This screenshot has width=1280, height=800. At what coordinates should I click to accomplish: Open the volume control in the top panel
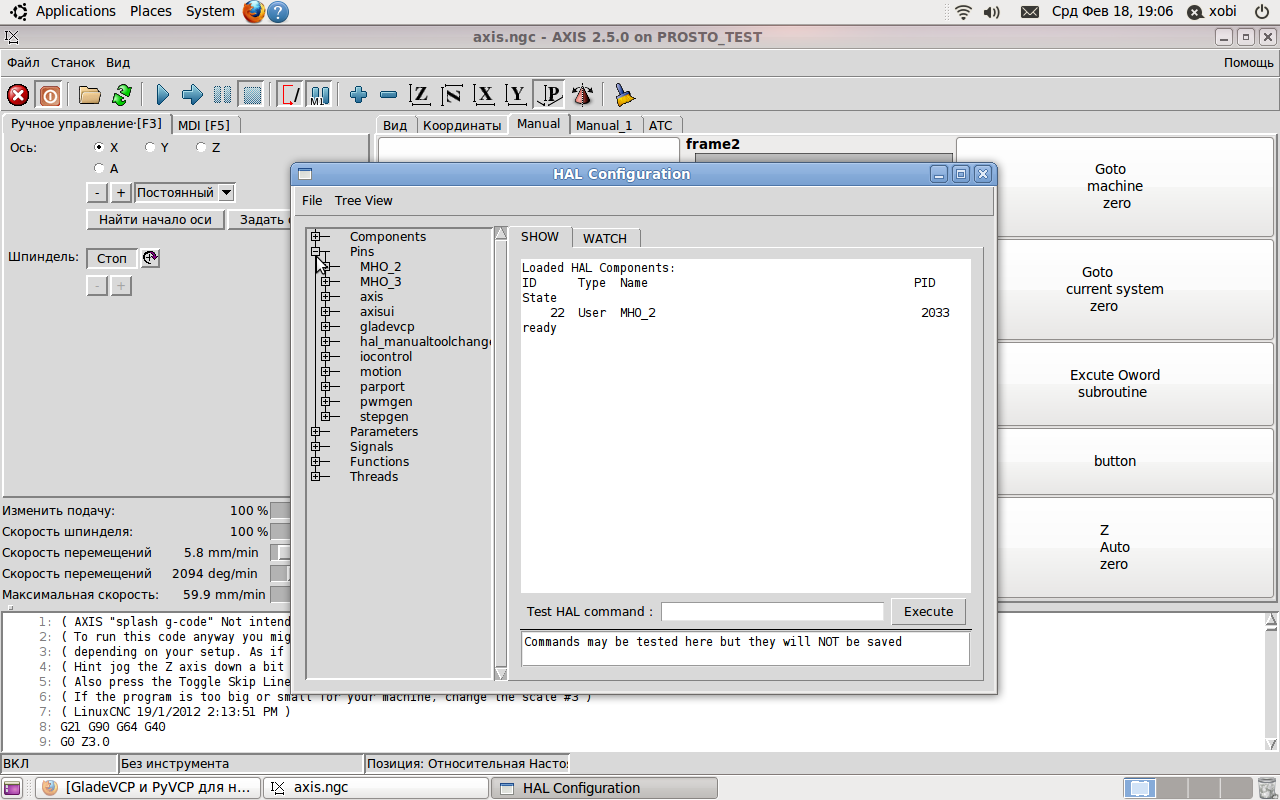pos(992,12)
